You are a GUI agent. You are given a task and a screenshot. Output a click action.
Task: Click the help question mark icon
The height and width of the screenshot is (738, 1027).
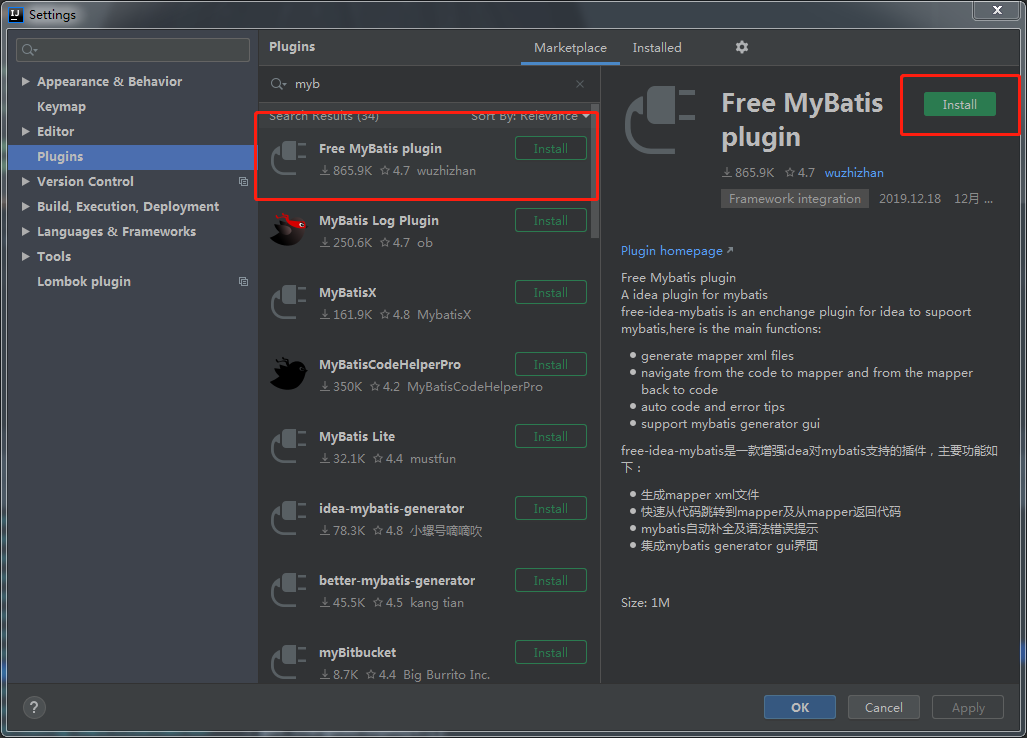(x=33, y=707)
